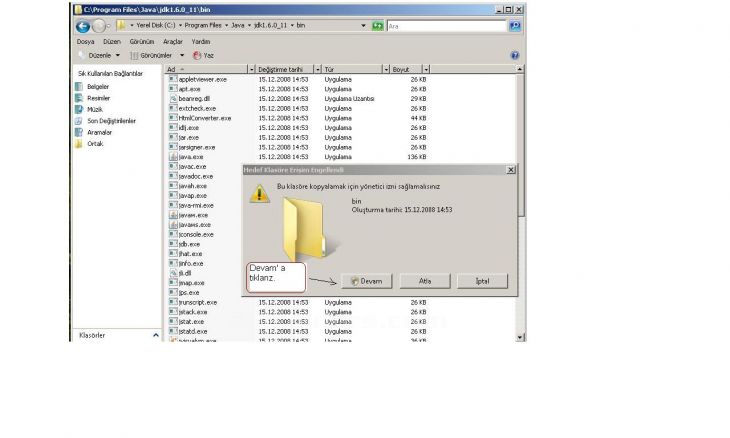The image size is (730, 438).
Task: Select javaw.exe file icon
Action: [173, 215]
